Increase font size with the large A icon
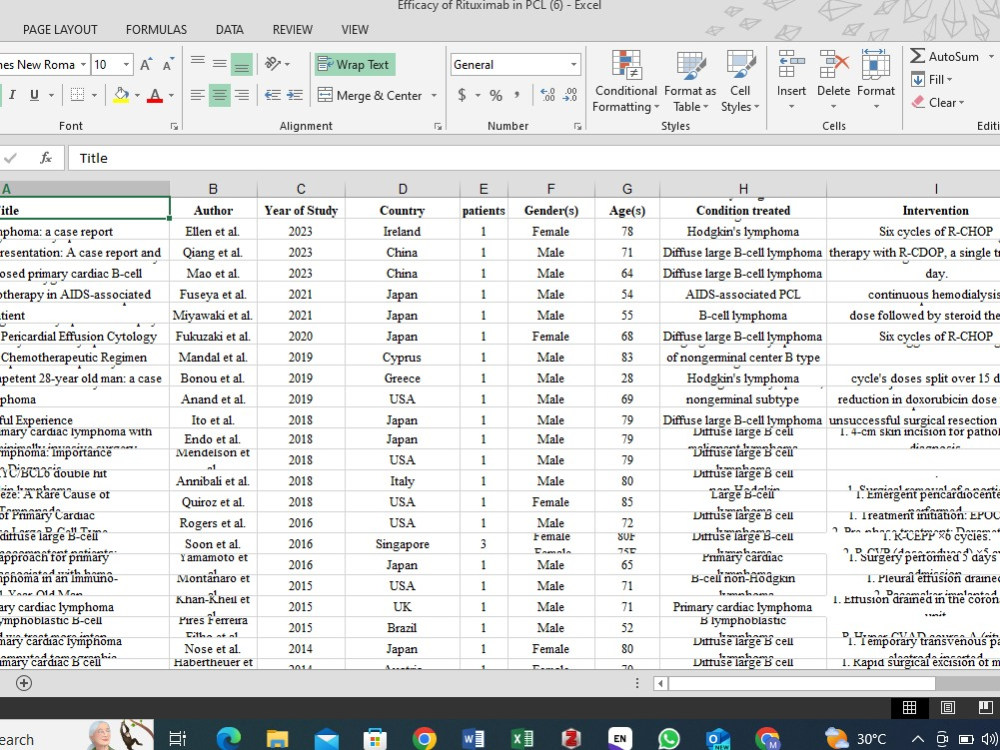This screenshot has width=1000, height=750. click(x=146, y=64)
